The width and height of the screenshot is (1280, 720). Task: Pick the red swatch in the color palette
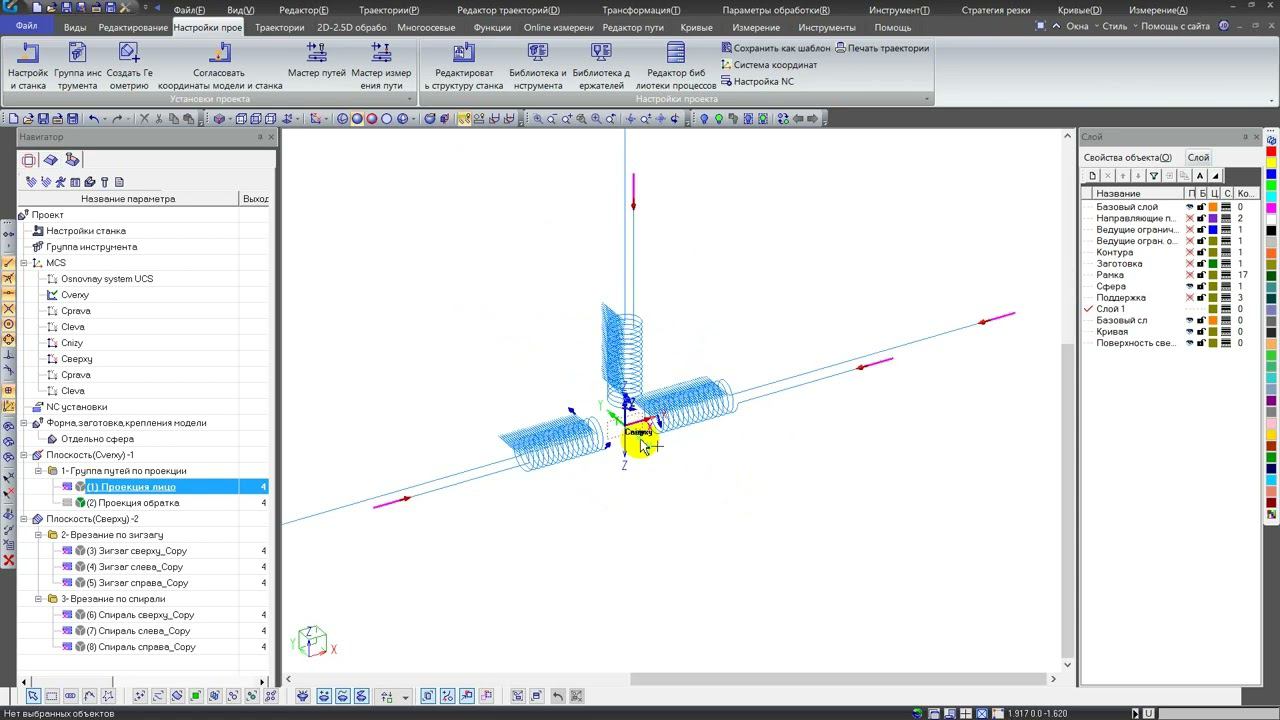point(1271,152)
